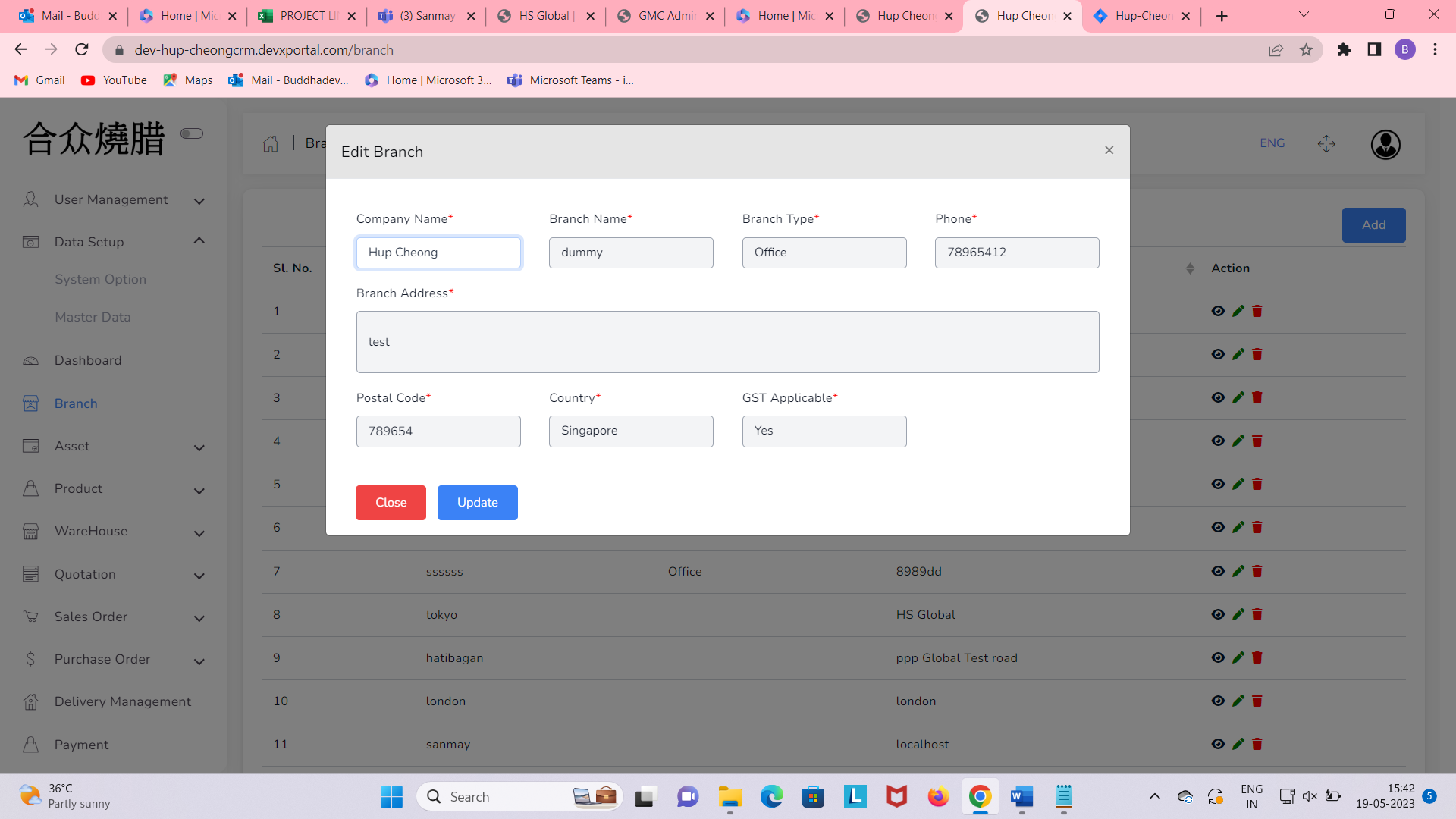View row 1 details via eye icon

point(1218,311)
